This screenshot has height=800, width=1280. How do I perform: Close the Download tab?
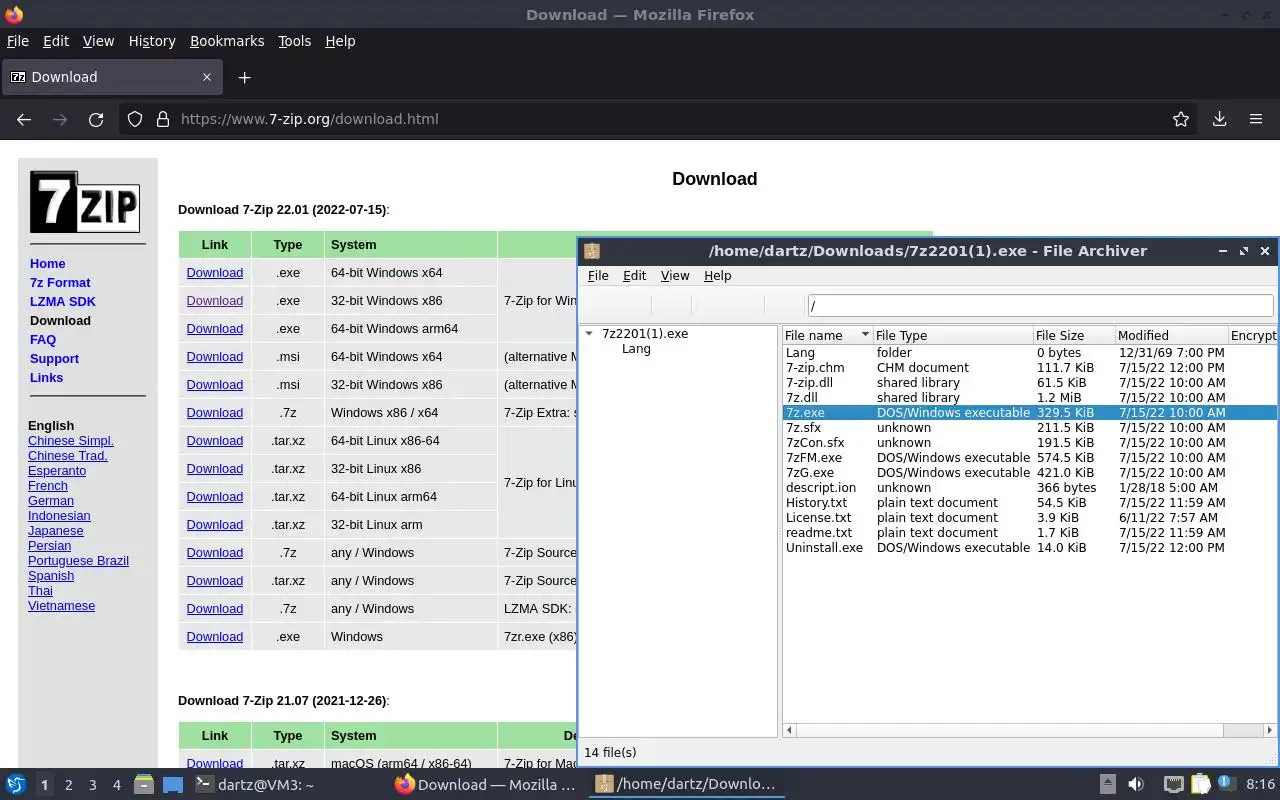tap(207, 77)
